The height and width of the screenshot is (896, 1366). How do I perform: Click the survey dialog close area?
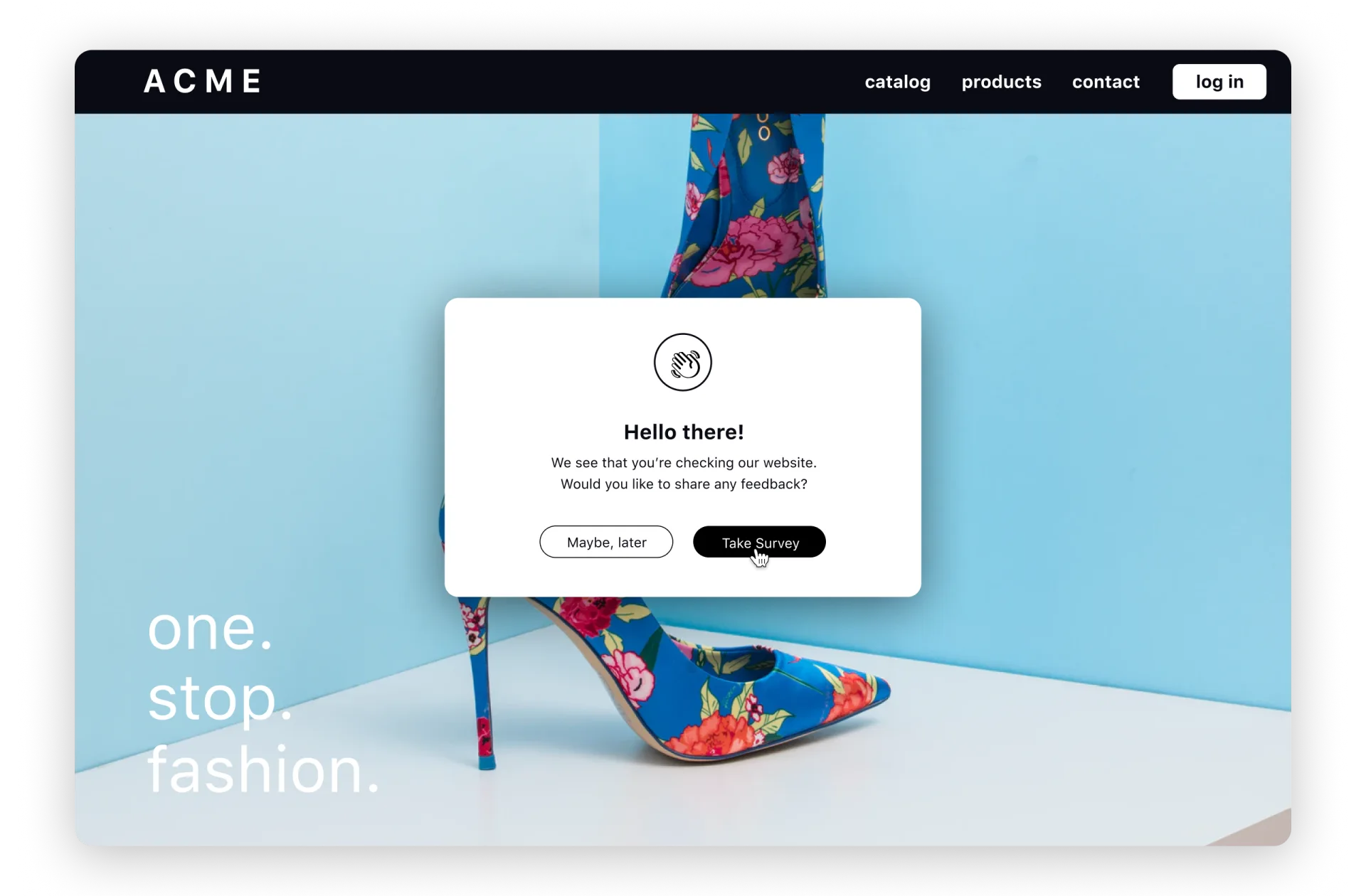point(606,542)
